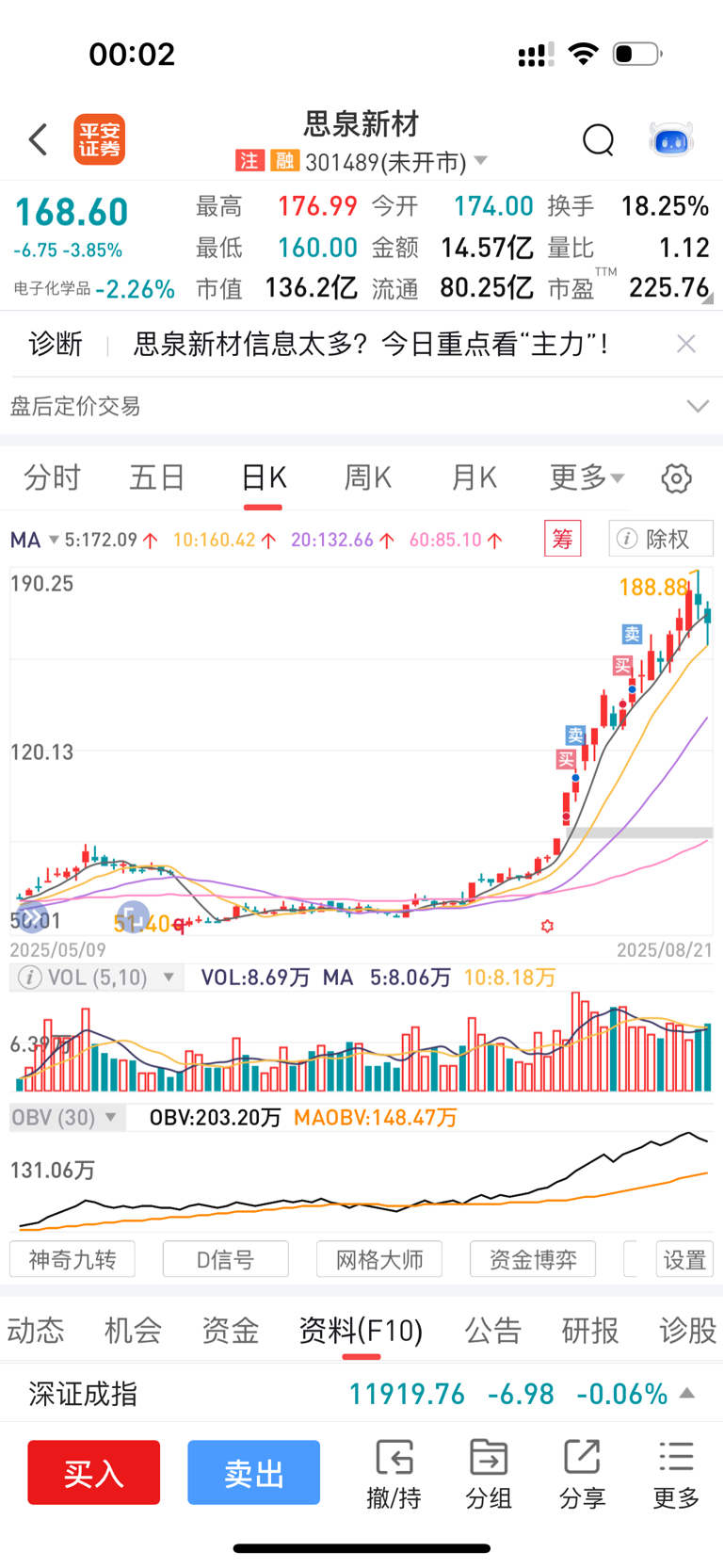
Task: Tap the red gear event marker on chart
Action: 547,926
